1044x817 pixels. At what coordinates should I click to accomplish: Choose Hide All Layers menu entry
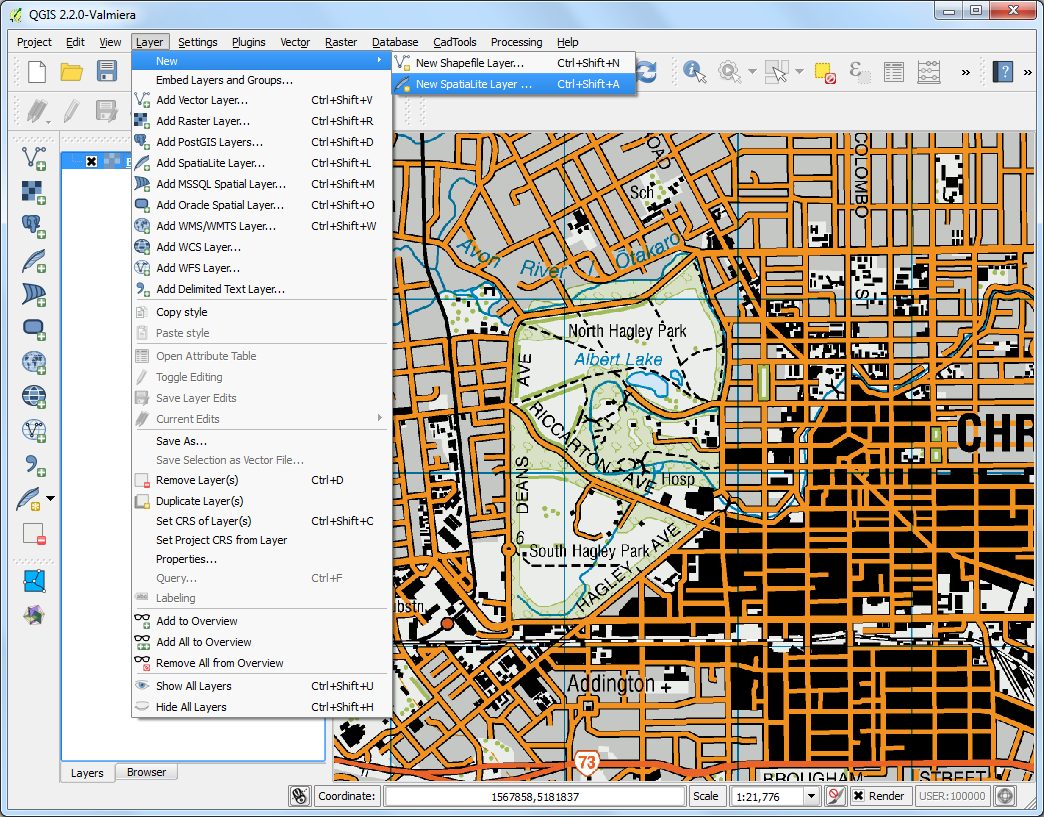(x=261, y=706)
